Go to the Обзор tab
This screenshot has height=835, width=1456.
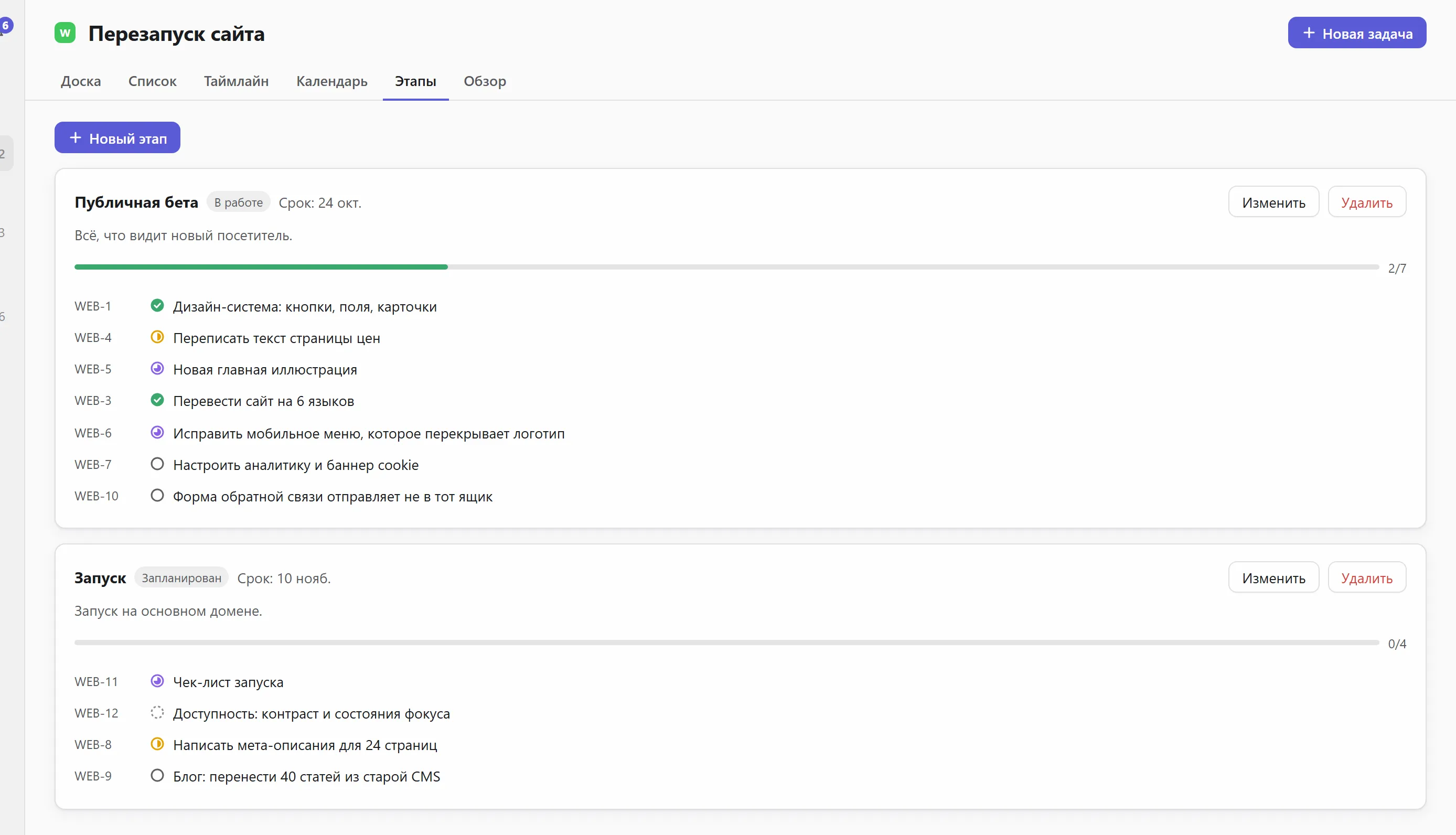click(485, 81)
